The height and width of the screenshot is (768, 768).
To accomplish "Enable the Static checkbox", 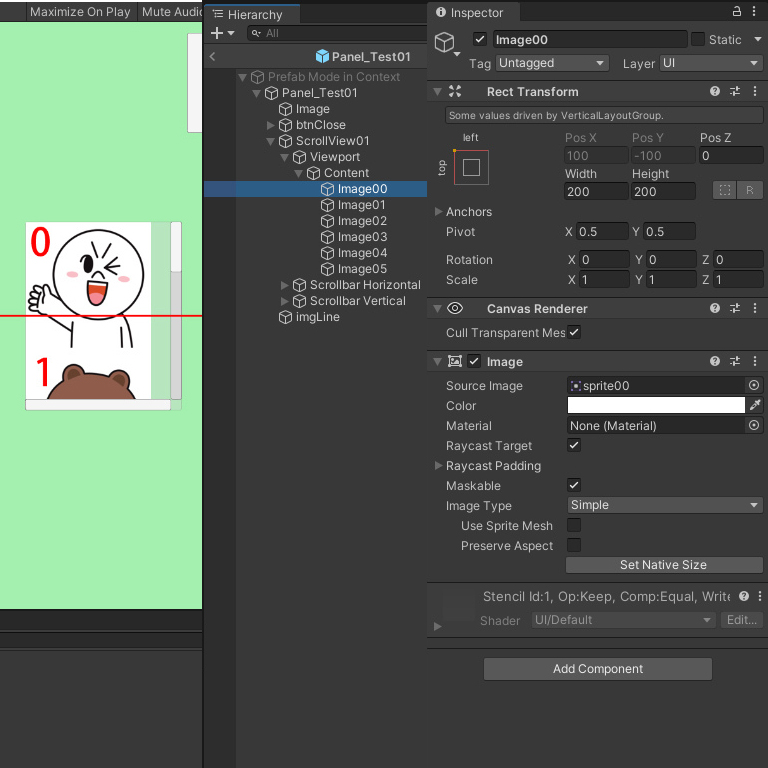I will pyautogui.click(x=697, y=39).
